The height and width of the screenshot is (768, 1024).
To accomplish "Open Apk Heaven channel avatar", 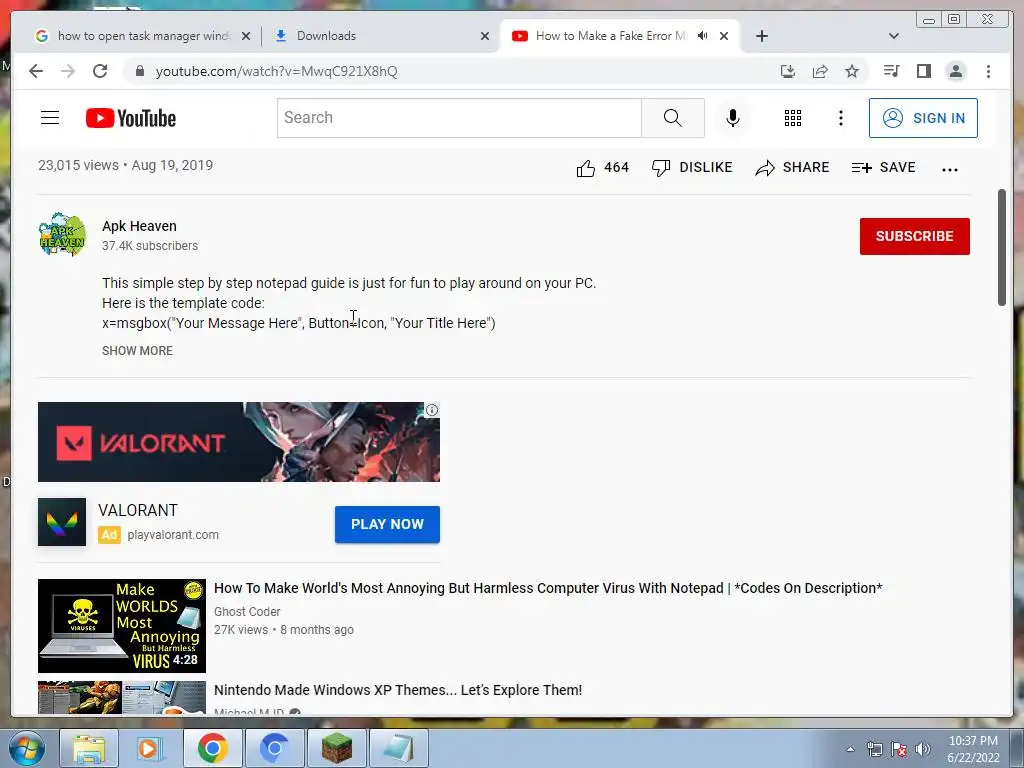I will click(62, 235).
